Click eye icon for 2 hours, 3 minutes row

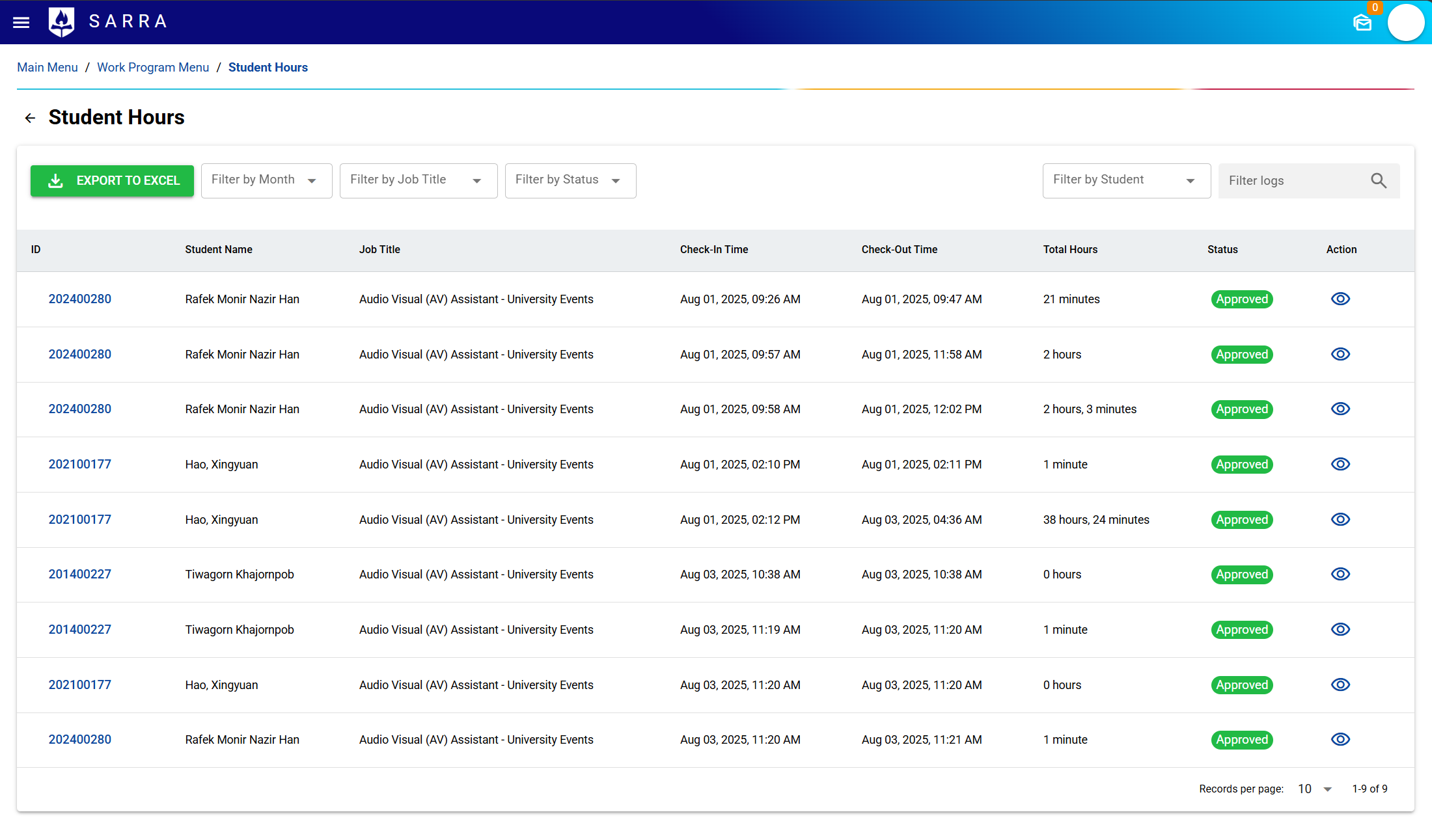[x=1340, y=409]
